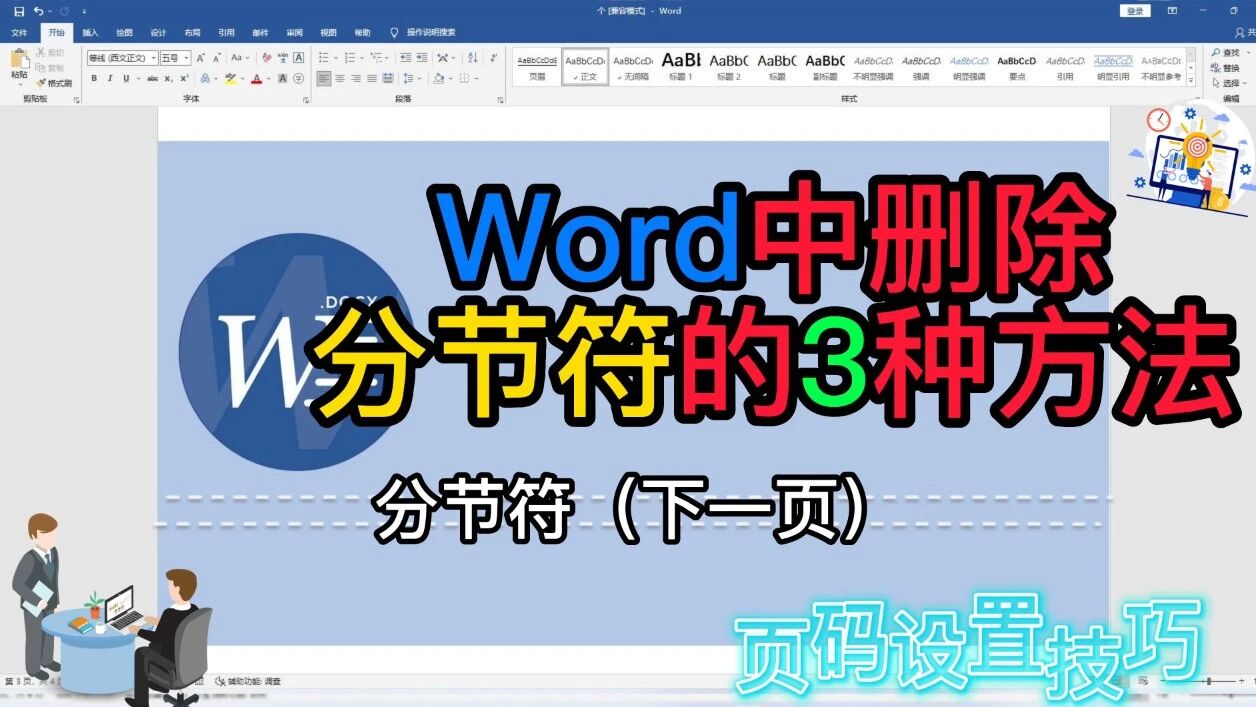Viewport: 1256px width, 707px height.
Task: Sort the paragraphs (A-Z sort icon)
Action: 472,58
